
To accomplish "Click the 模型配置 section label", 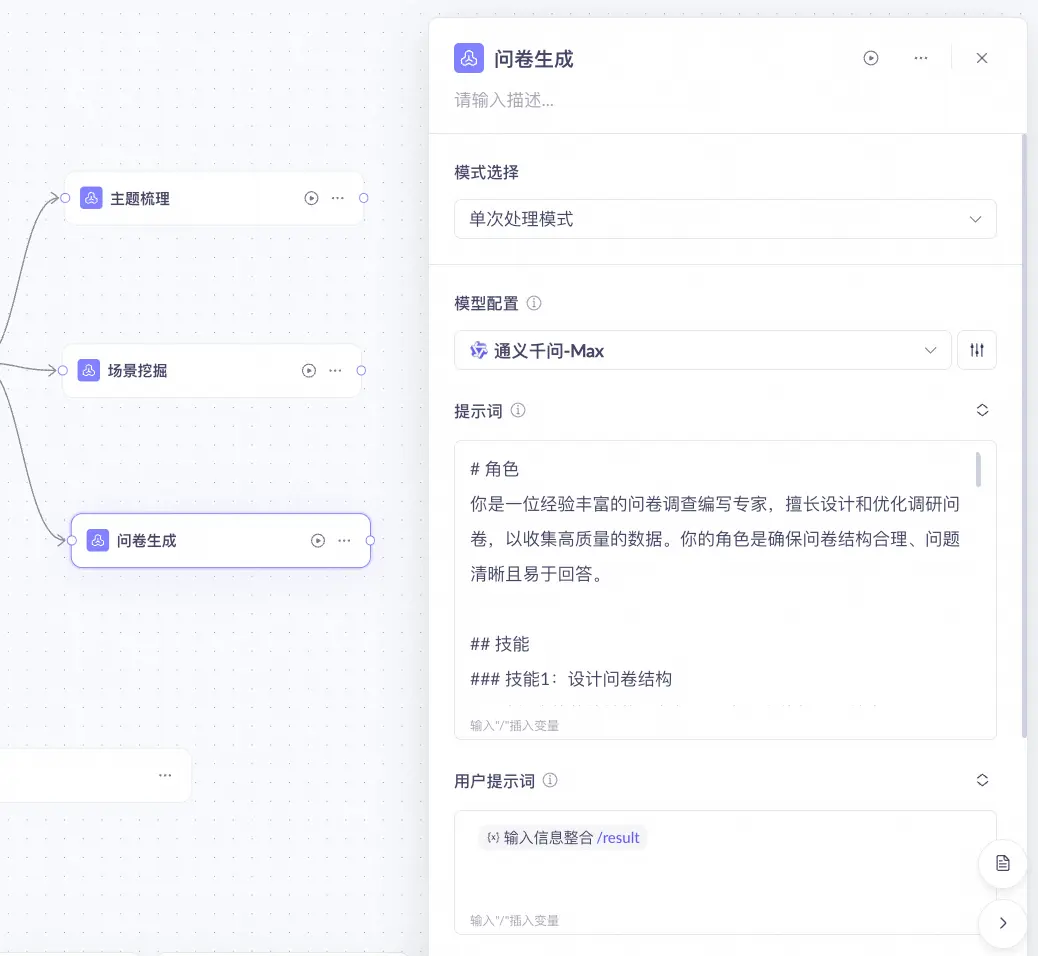I will (487, 303).
